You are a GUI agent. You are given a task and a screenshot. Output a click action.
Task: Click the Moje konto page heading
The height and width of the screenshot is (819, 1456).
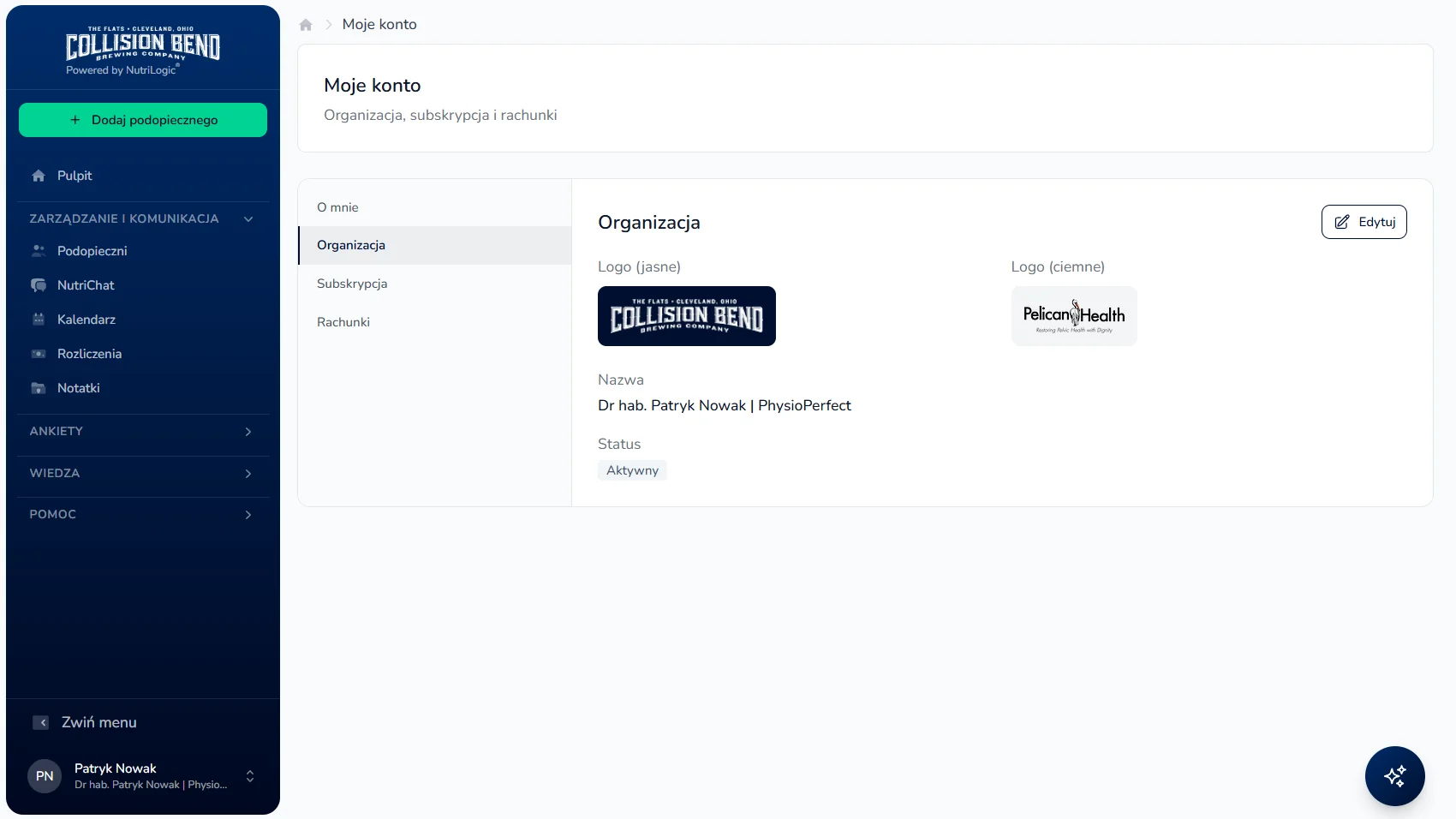[373, 86]
